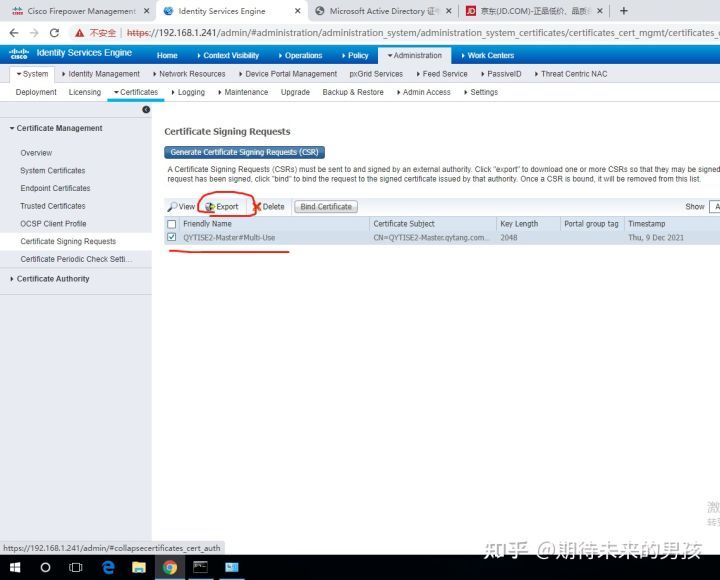Open Device Portal Management submenu

pos(288,74)
